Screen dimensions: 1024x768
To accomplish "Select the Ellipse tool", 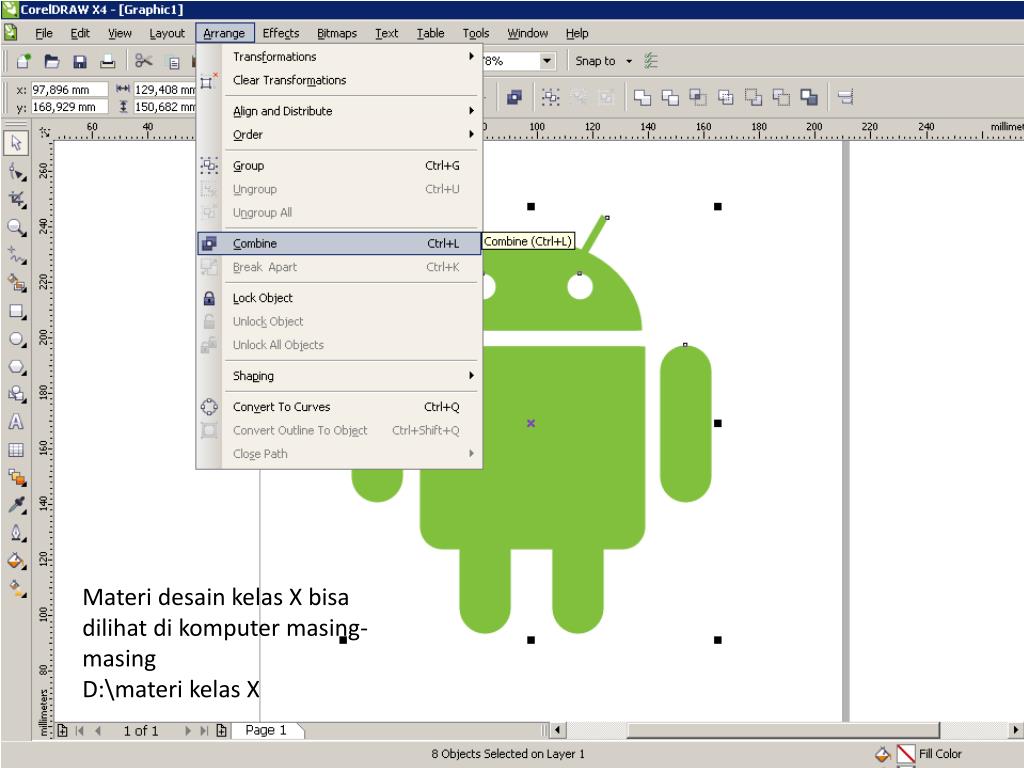I will click(16, 339).
